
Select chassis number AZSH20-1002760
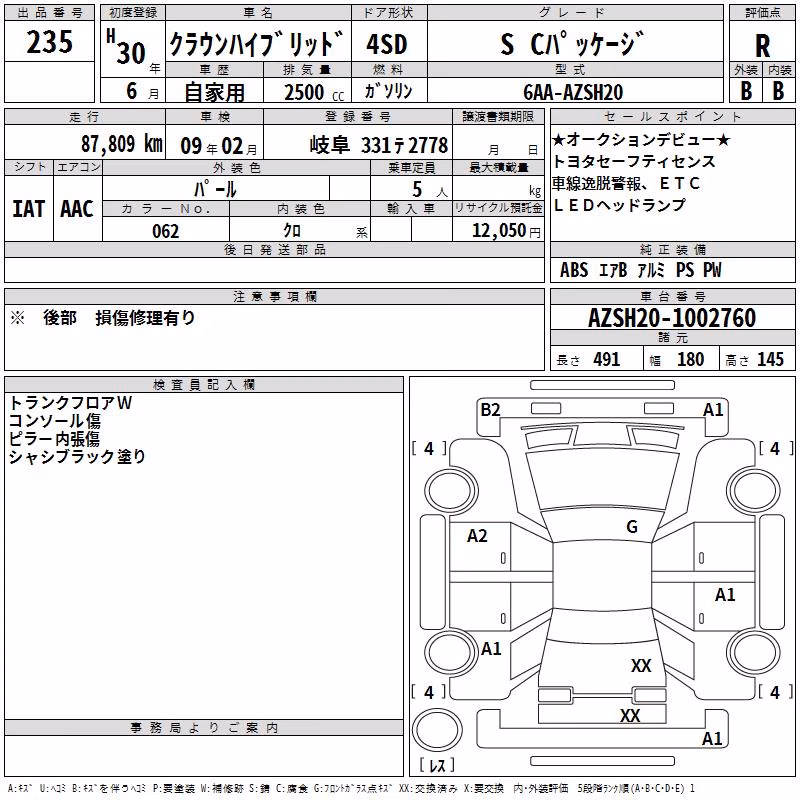672,318
